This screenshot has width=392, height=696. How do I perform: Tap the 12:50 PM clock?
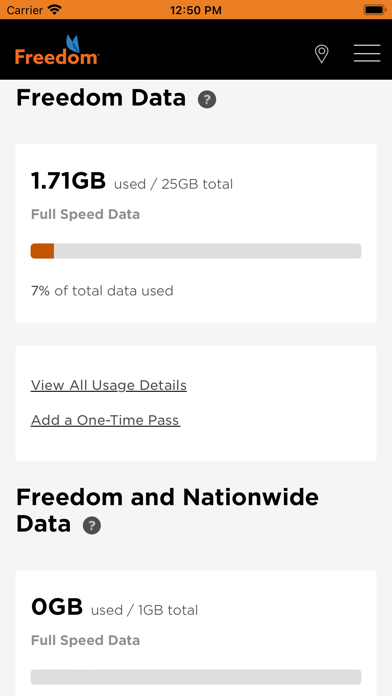click(196, 10)
